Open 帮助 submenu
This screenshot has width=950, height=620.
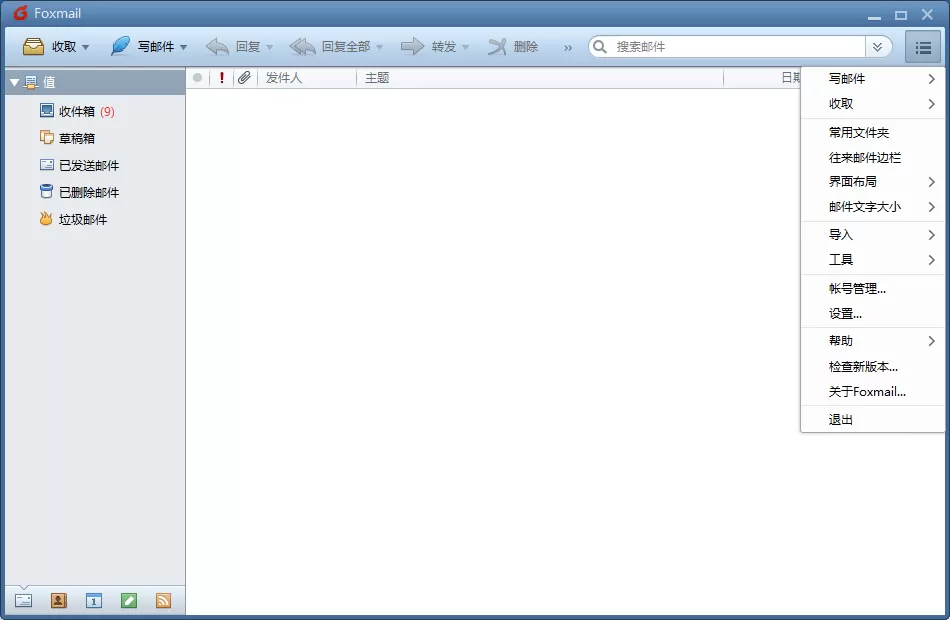coord(872,341)
